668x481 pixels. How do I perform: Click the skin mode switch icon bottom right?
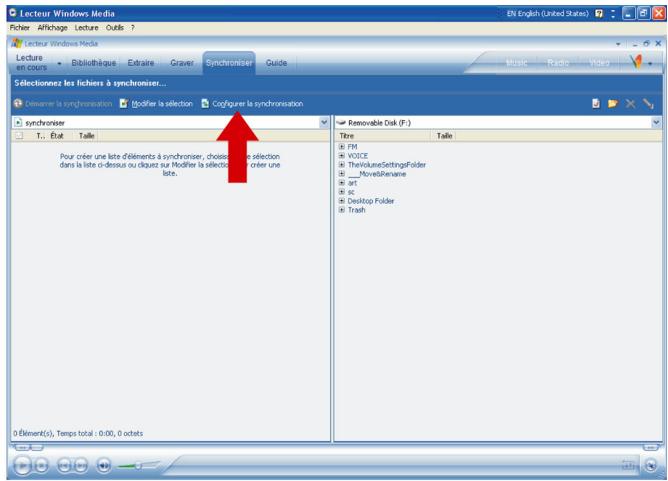(x=651, y=465)
